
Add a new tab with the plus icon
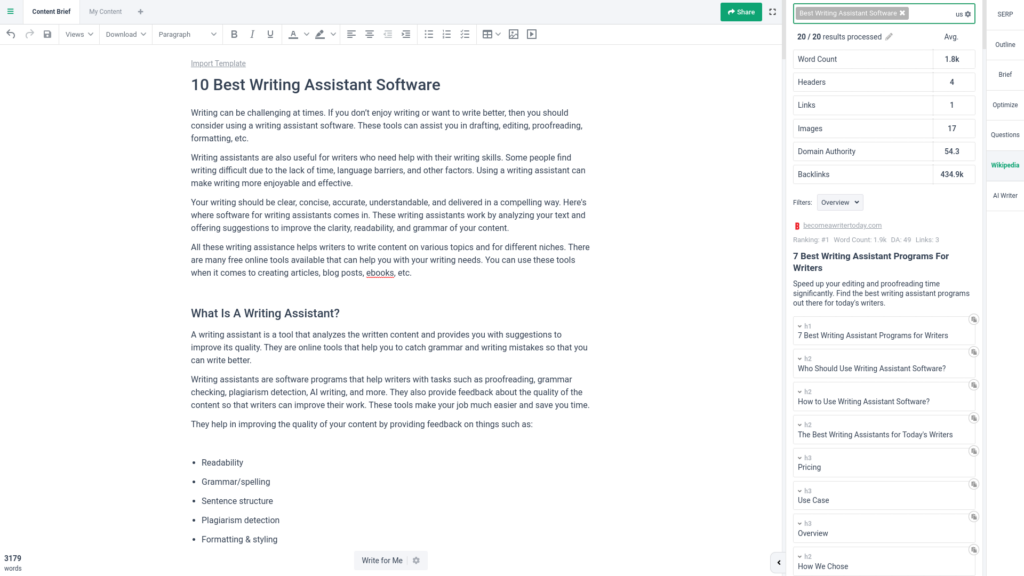coord(140,12)
